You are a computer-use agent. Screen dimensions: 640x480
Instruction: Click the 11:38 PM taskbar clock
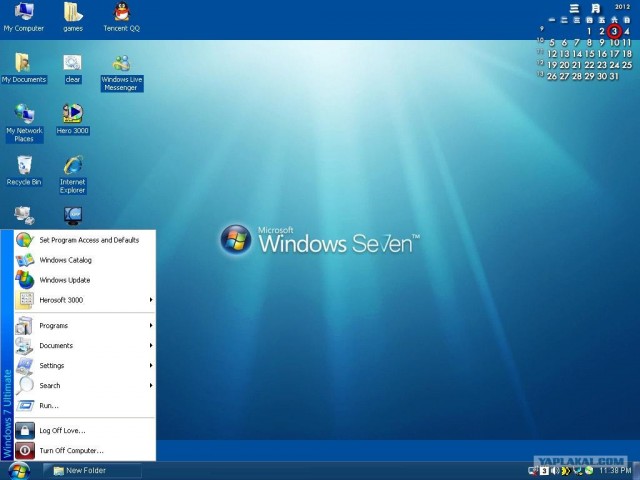tap(616, 471)
